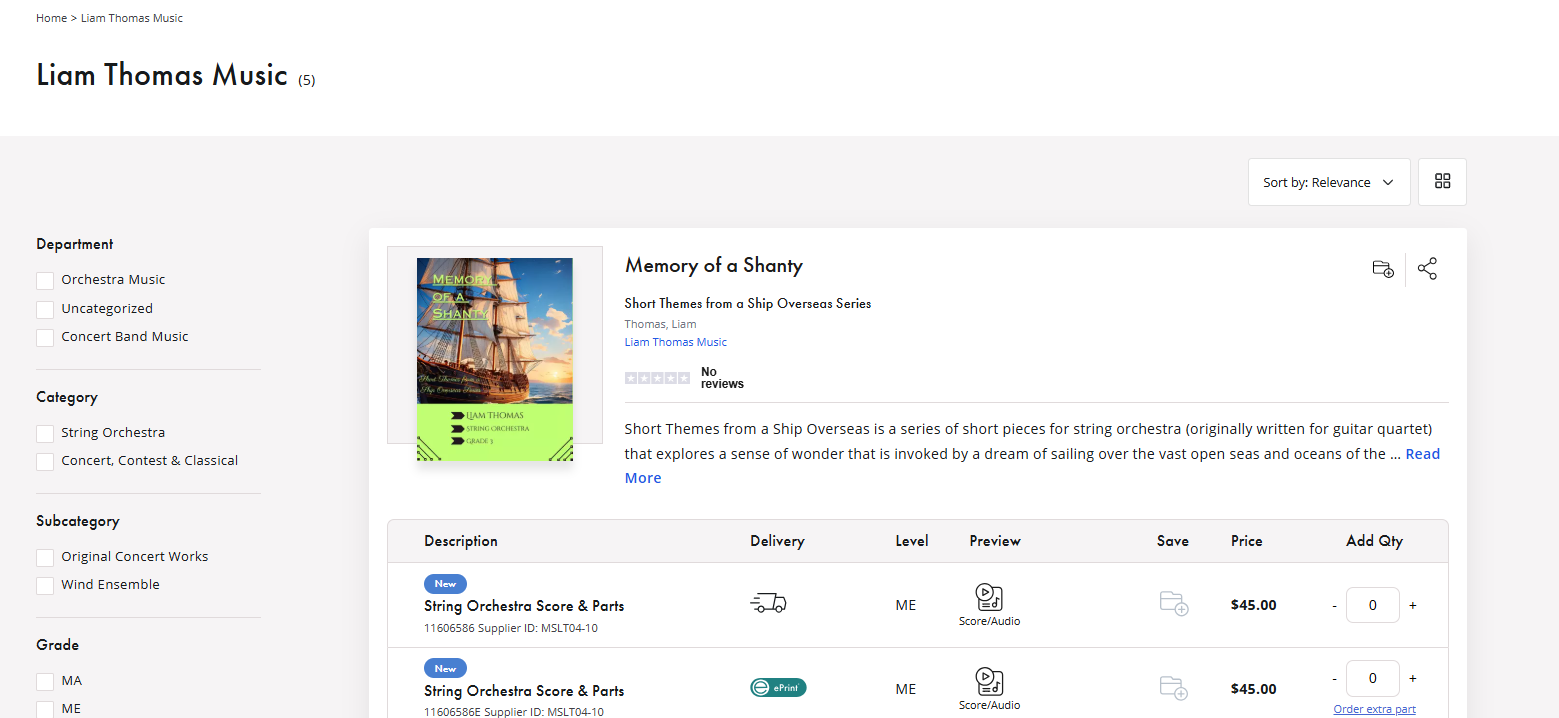Tick the Concert Band Music checkbox
This screenshot has height=718, width=1559.
pyautogui.click(x=45, y=338)
